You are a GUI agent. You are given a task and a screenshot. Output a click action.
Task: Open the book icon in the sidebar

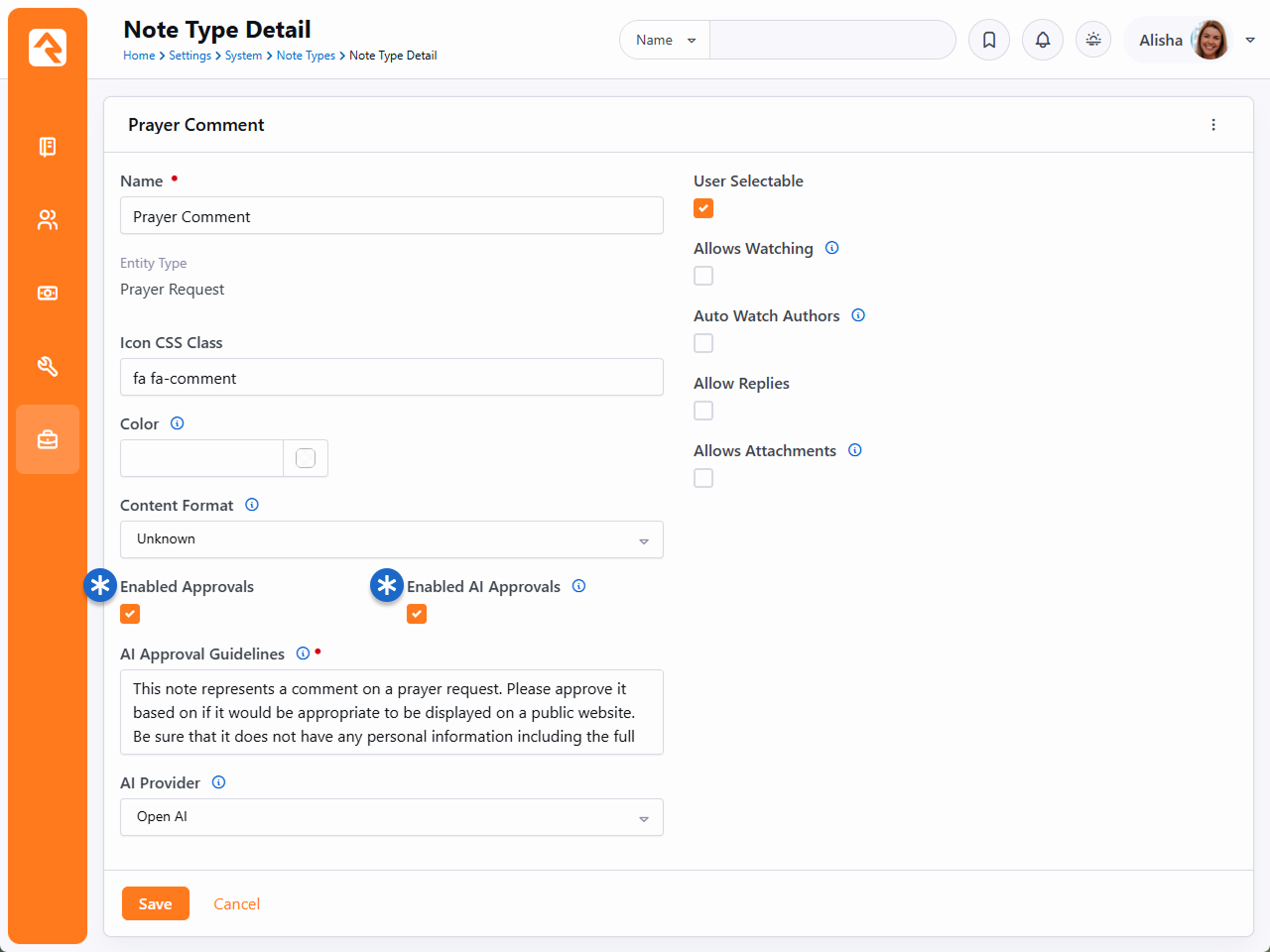point(48,147)
